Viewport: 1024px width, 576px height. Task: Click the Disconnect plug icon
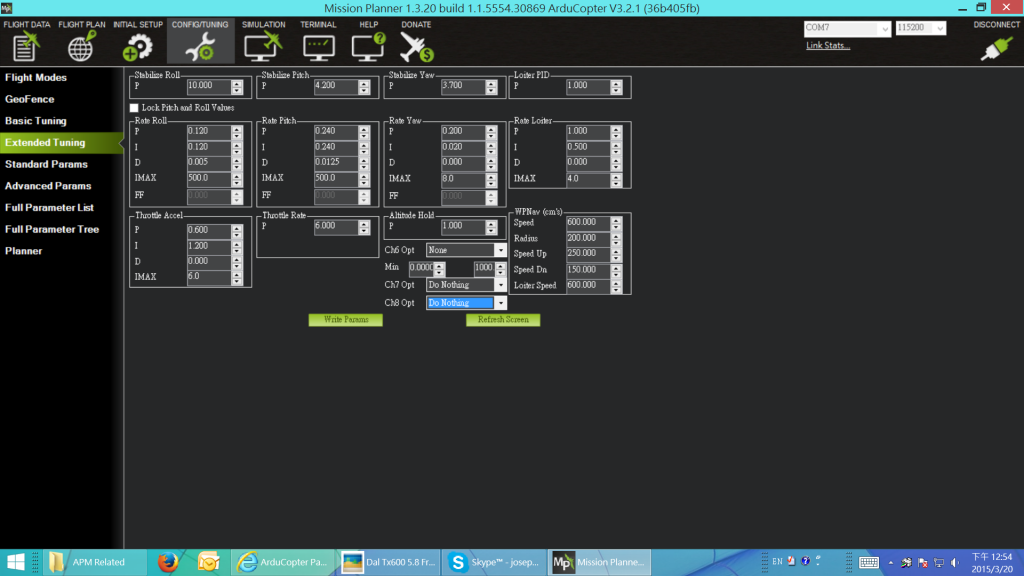click(996, 48)
